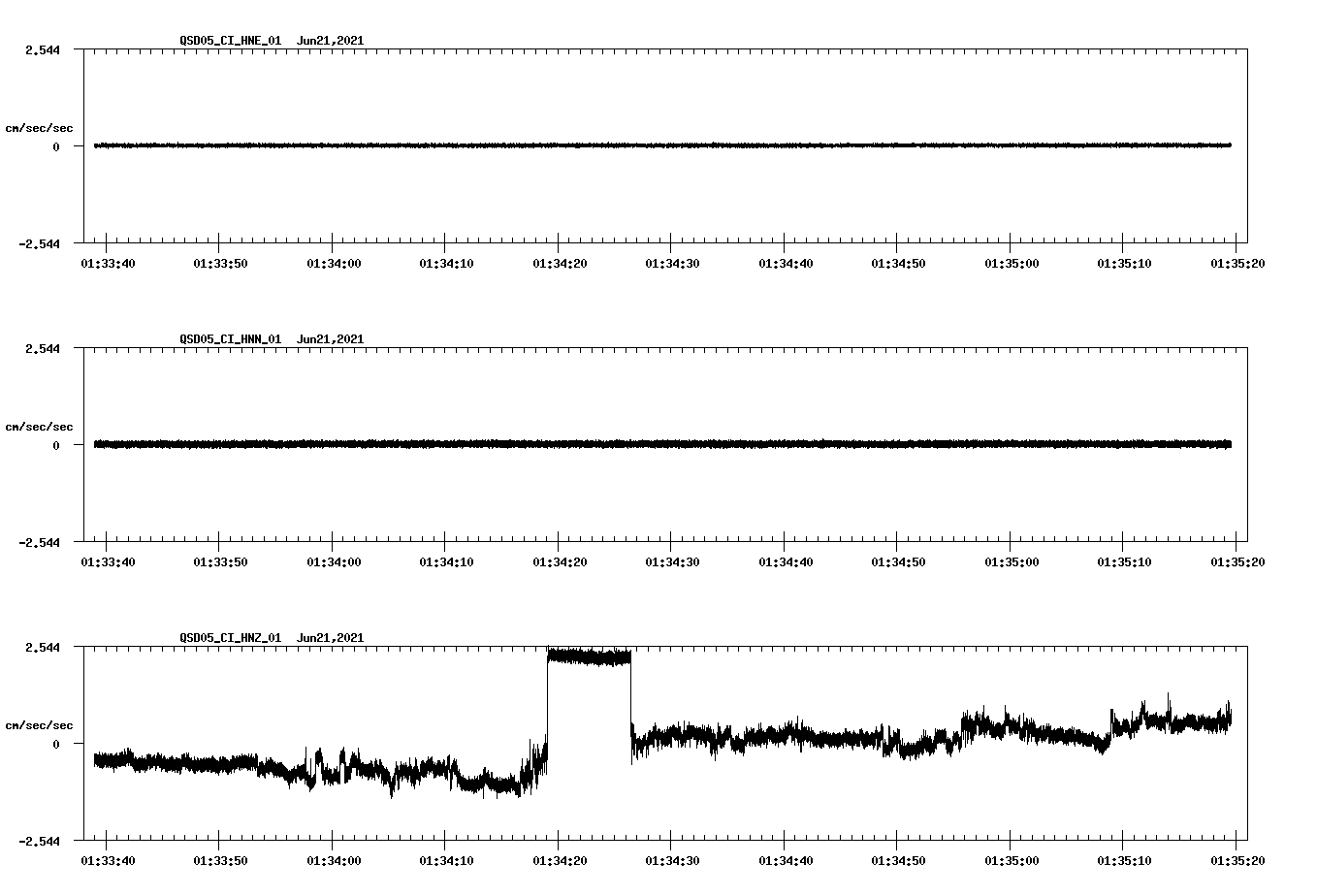1317x896 pixels.
Task: Click 01:34:10 time label under HNZ plot
Action: pyautogui.click(x=446, y=860)
